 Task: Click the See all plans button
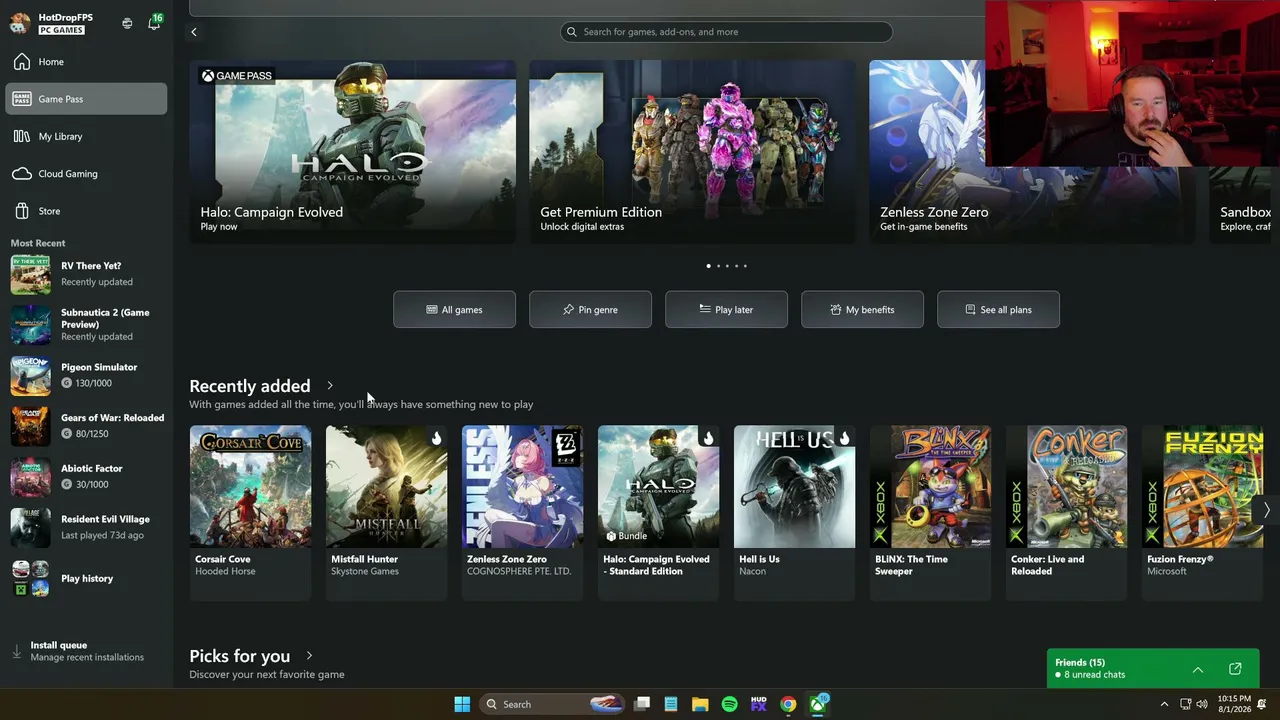point(998,310)
